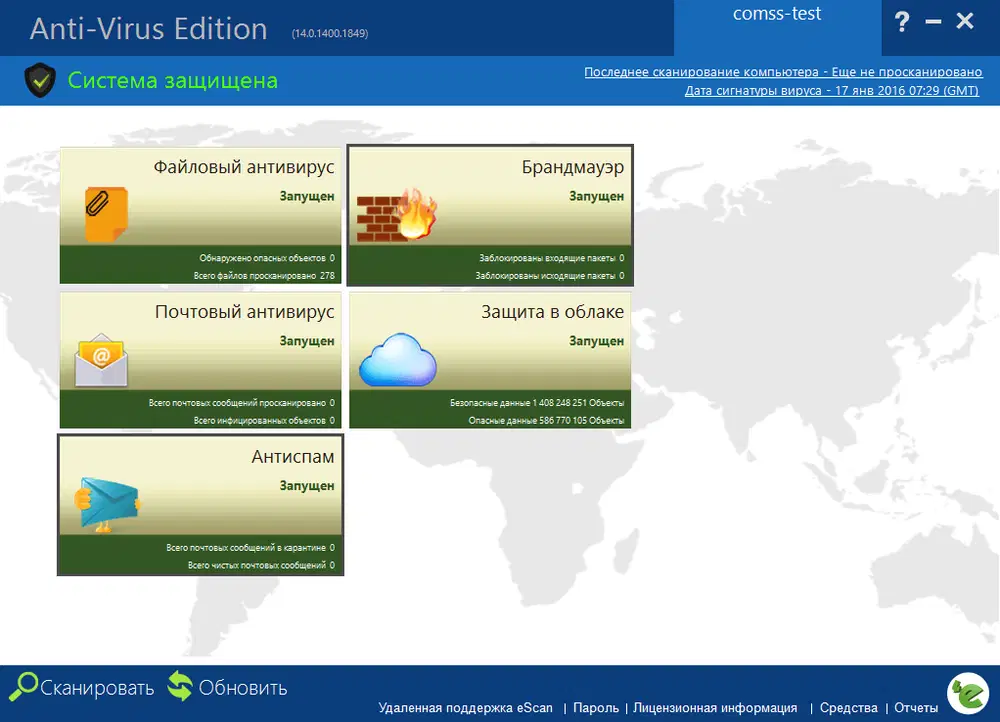Open the Средства link

[848, 707]
